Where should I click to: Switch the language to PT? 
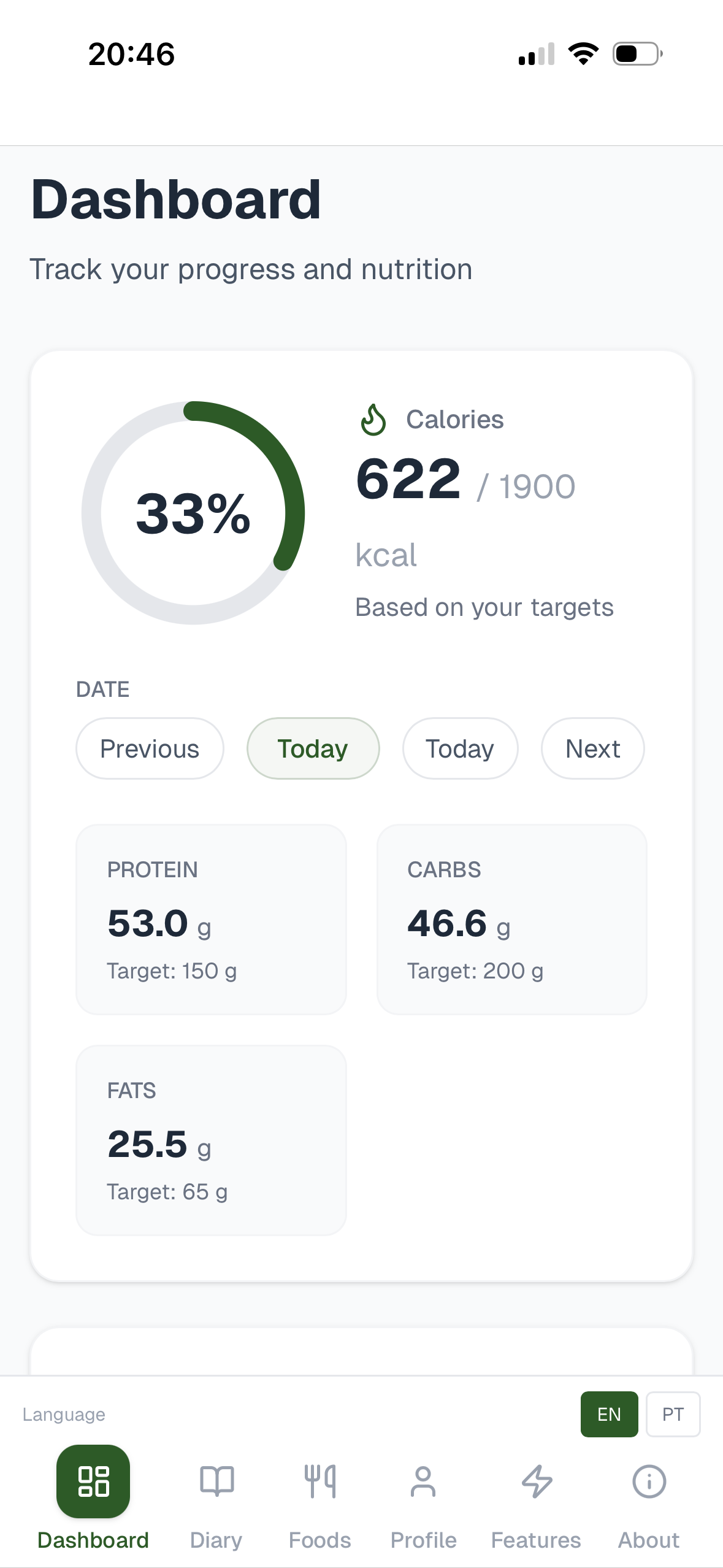673,1414
